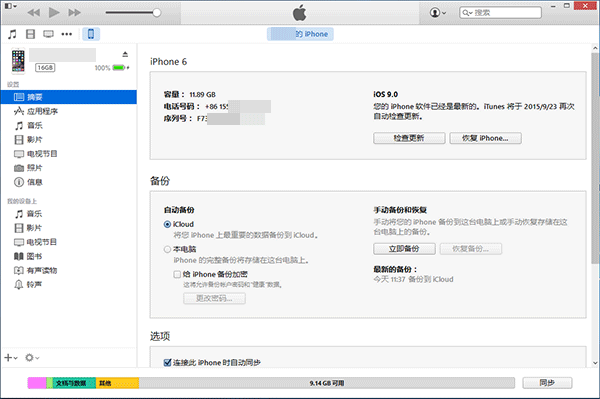Screen dimensions: 600x399
Task: Click the 立即备份 button
Action: [x=404, y=249]
